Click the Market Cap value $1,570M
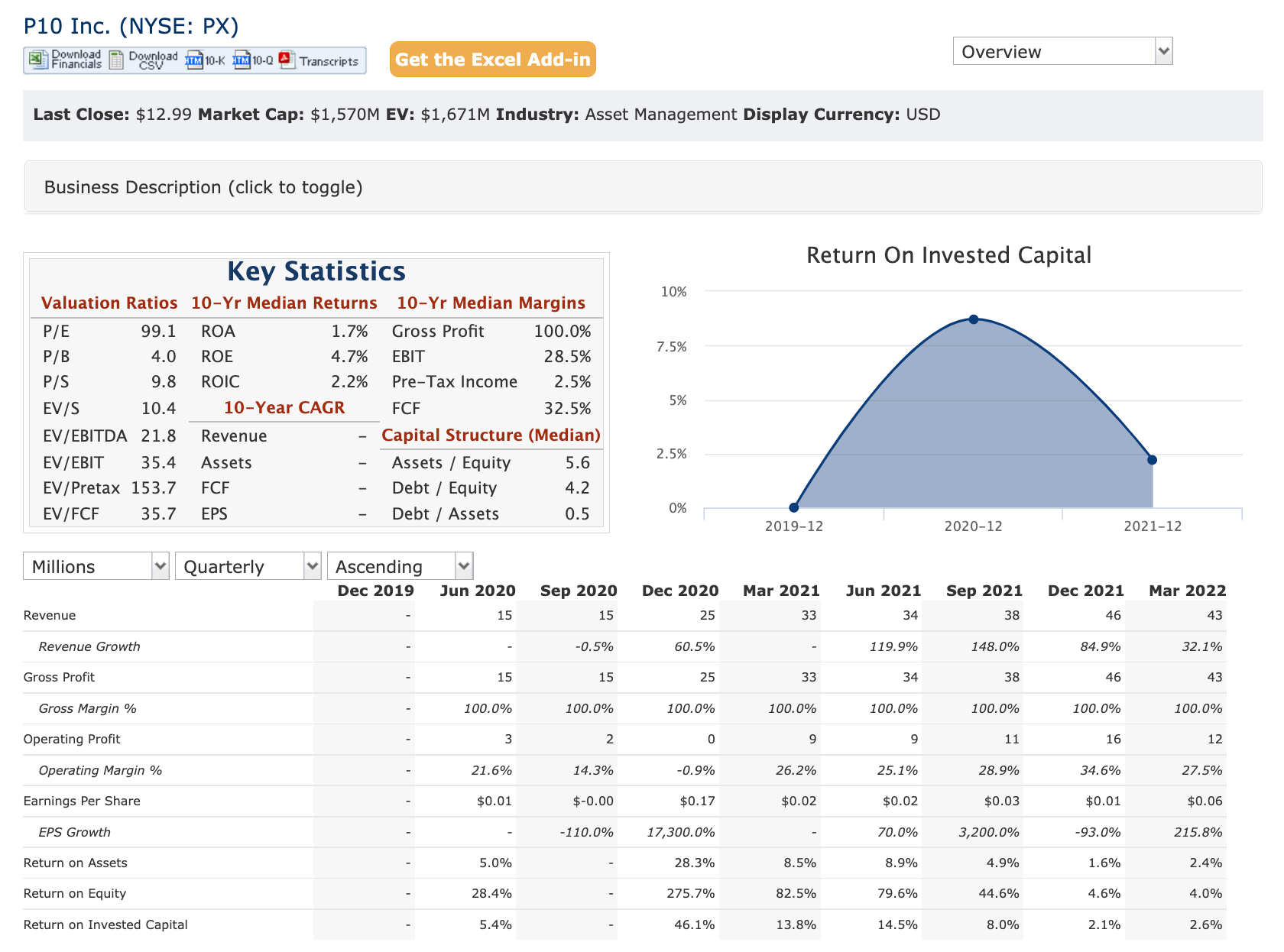This screenshot has height=952, width=1284. (345, 115)
